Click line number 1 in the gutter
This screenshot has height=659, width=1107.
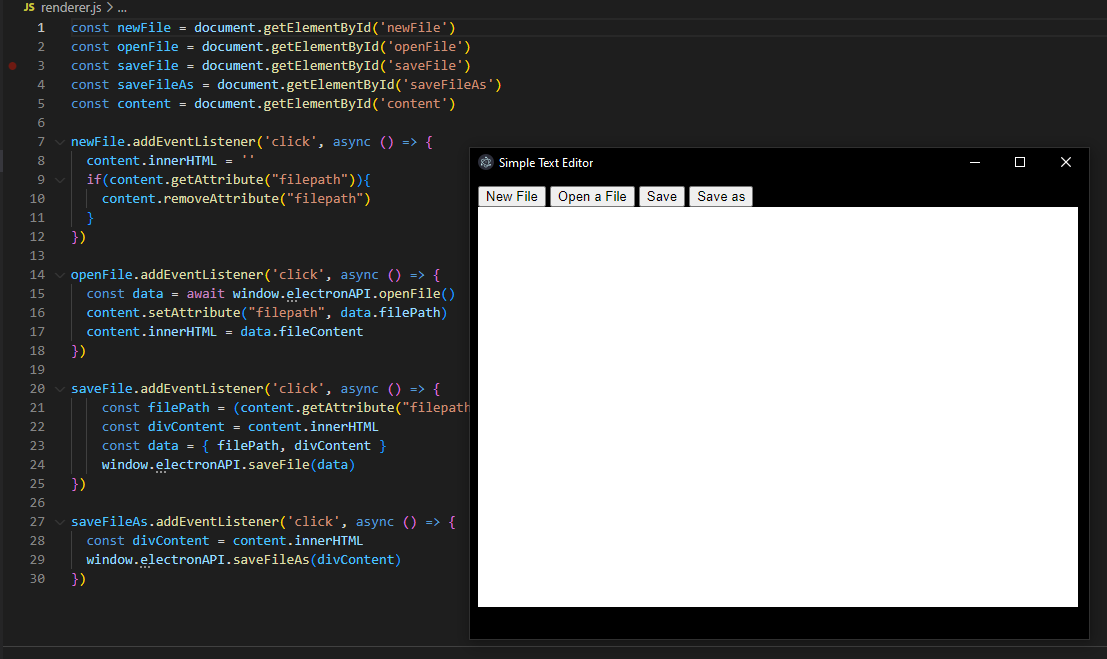tap(41, 28)
